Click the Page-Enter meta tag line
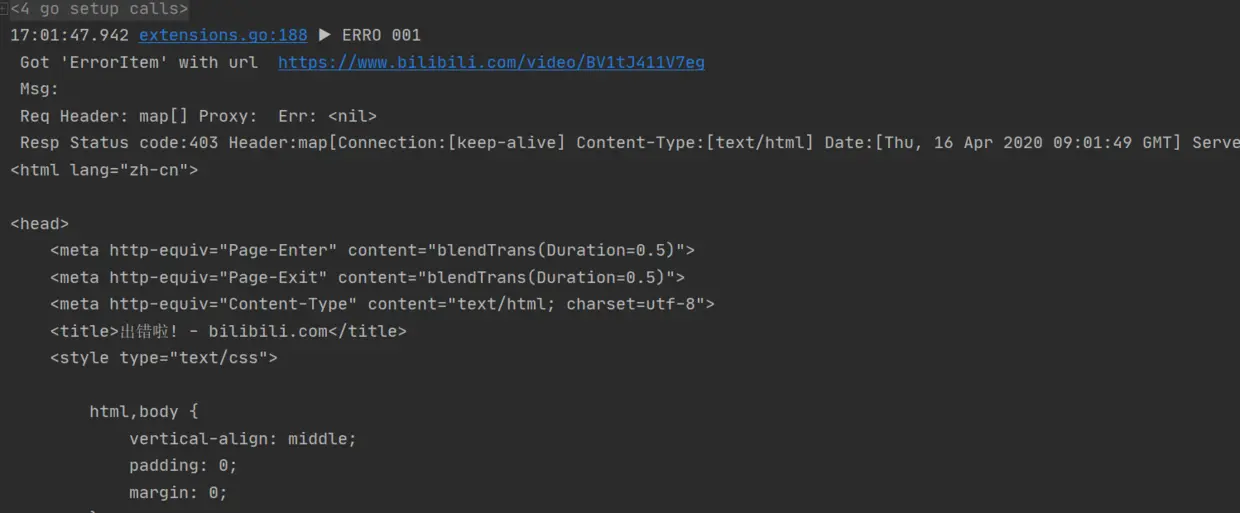Image resolution: width=1240 pixels, height=513 pixels. [372, 250]
